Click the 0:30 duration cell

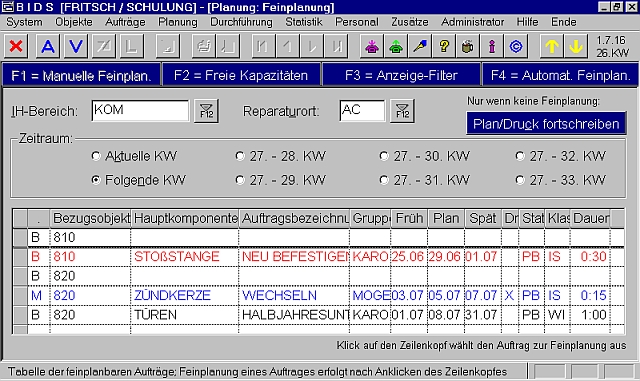[x=590, y=257]
